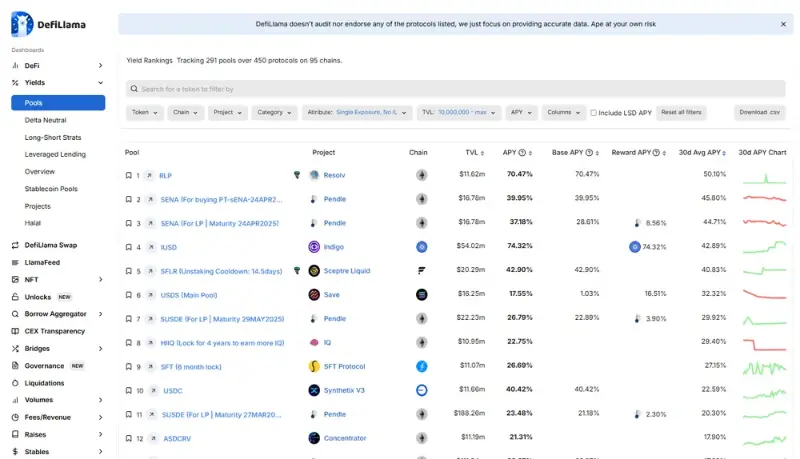The height and width of the screenshot is (459, 800).
Task: Click the chain icon in USDC row
Action: click(421, 390)
